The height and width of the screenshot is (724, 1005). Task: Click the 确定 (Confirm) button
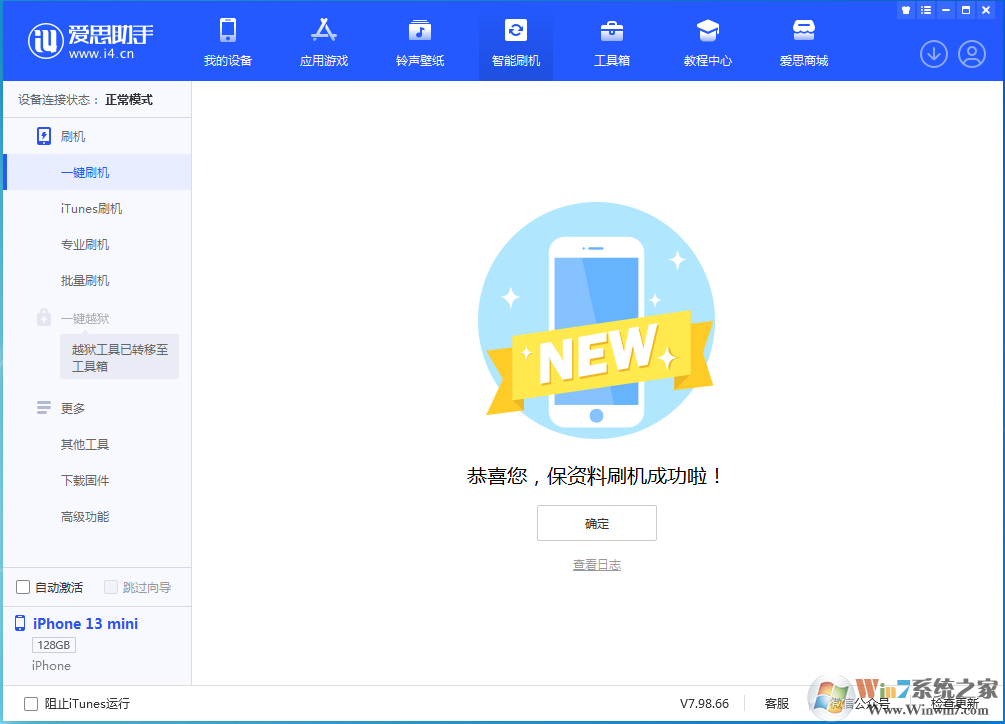(596, 523)
